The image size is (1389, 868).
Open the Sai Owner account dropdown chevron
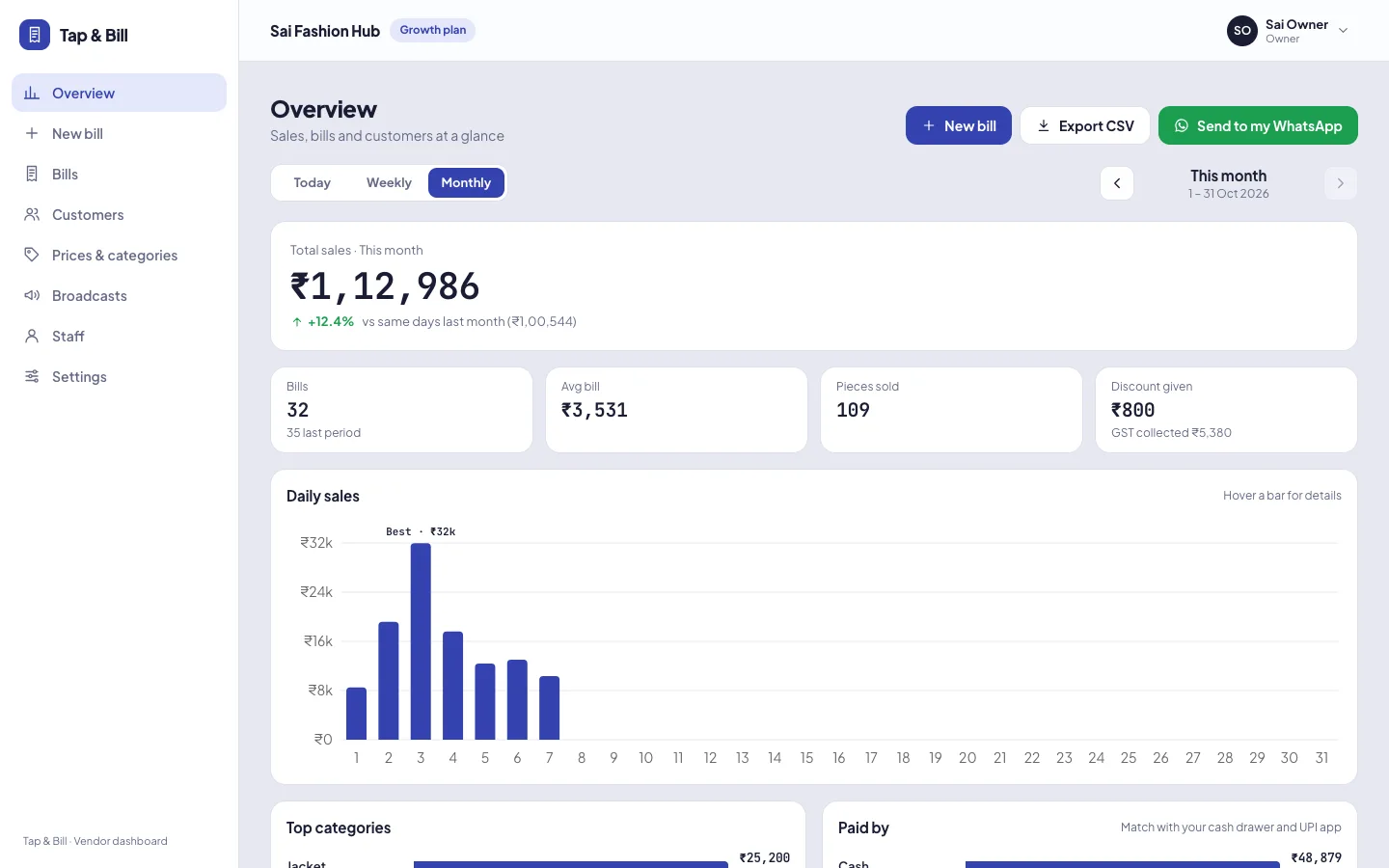point(1343,31)
